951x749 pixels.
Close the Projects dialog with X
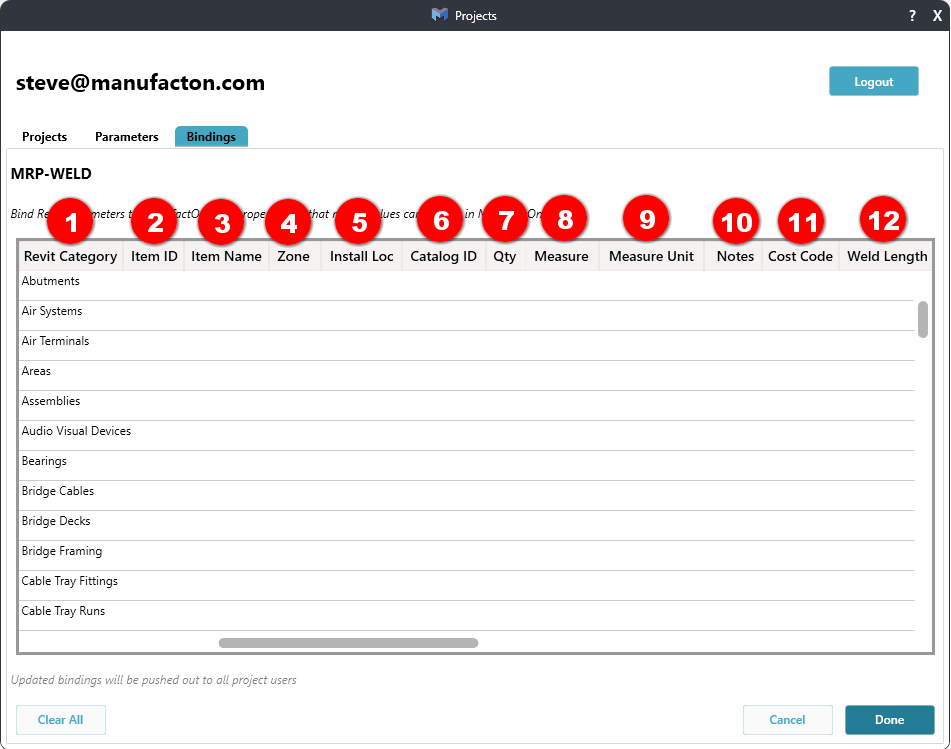pyautogui.click(x=937, y=16)
